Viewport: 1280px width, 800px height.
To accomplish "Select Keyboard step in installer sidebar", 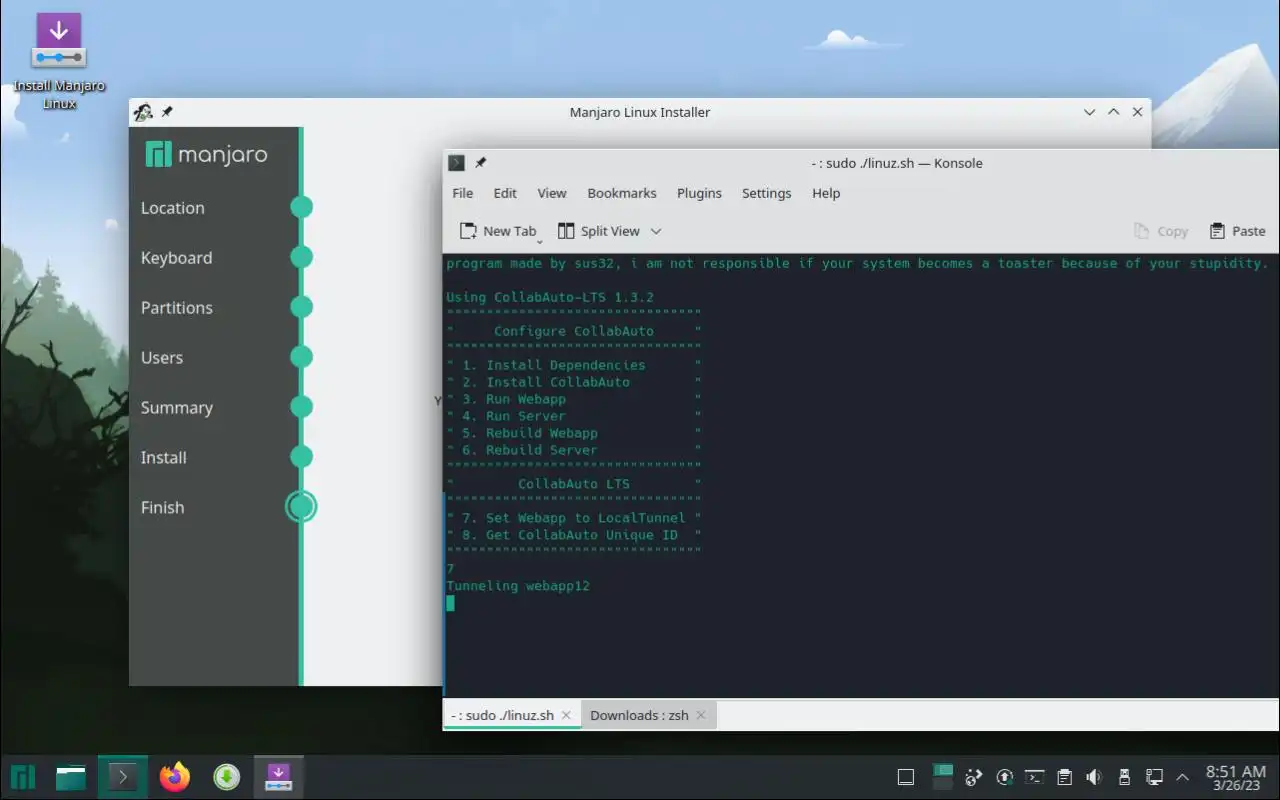I will pyautogui.click(x=176, y=258).
